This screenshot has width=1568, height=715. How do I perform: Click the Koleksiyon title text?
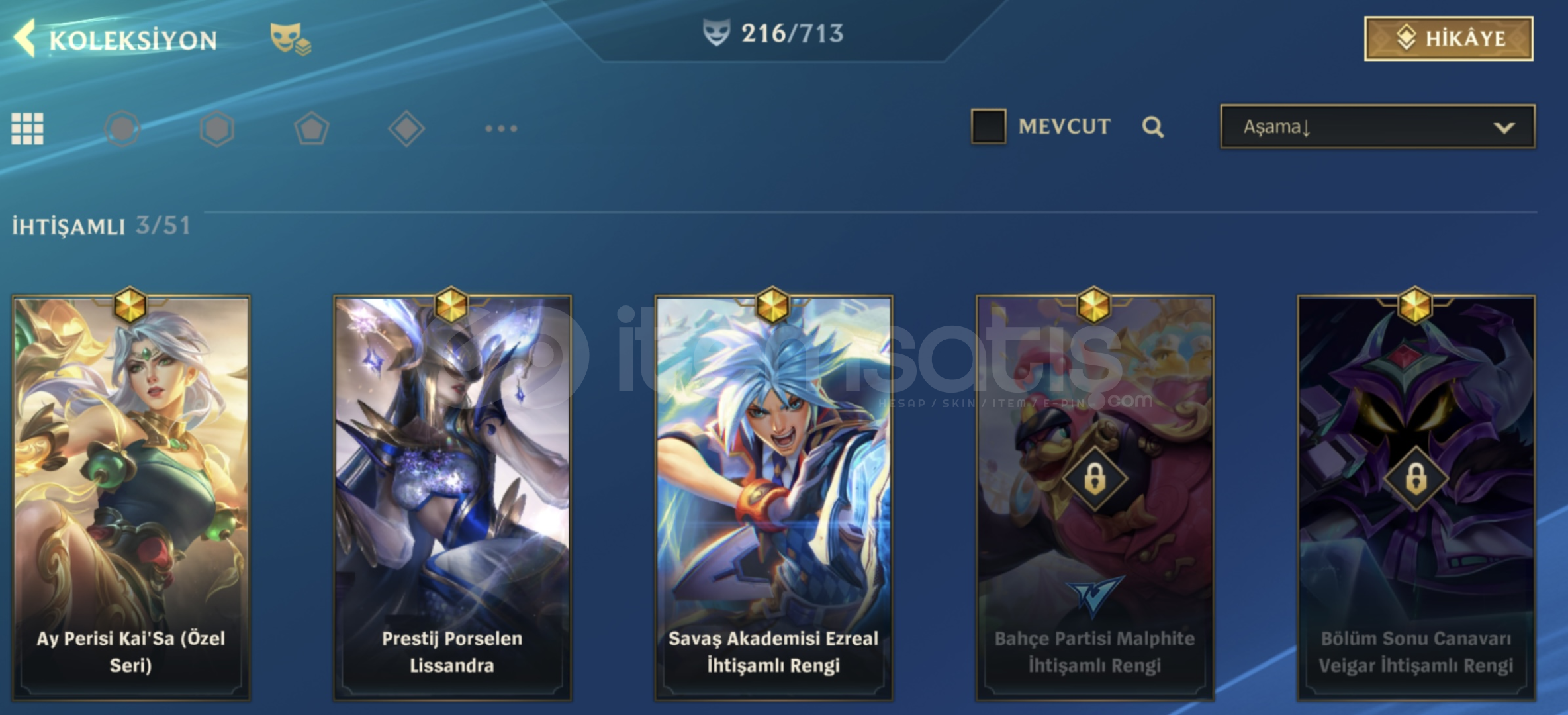coord(133,40)
